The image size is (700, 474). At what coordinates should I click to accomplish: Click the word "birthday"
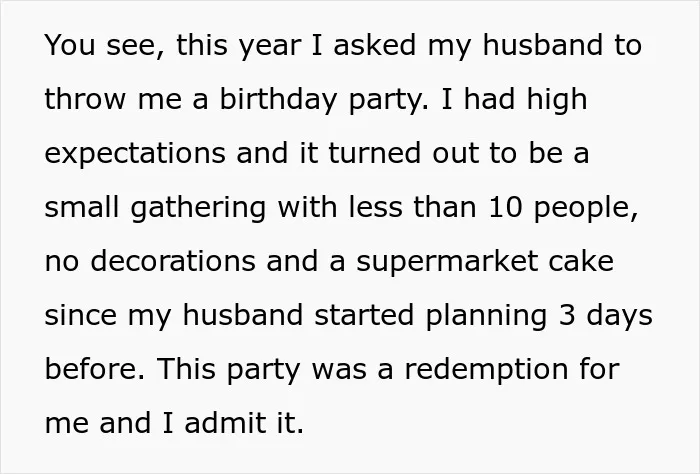278,100
